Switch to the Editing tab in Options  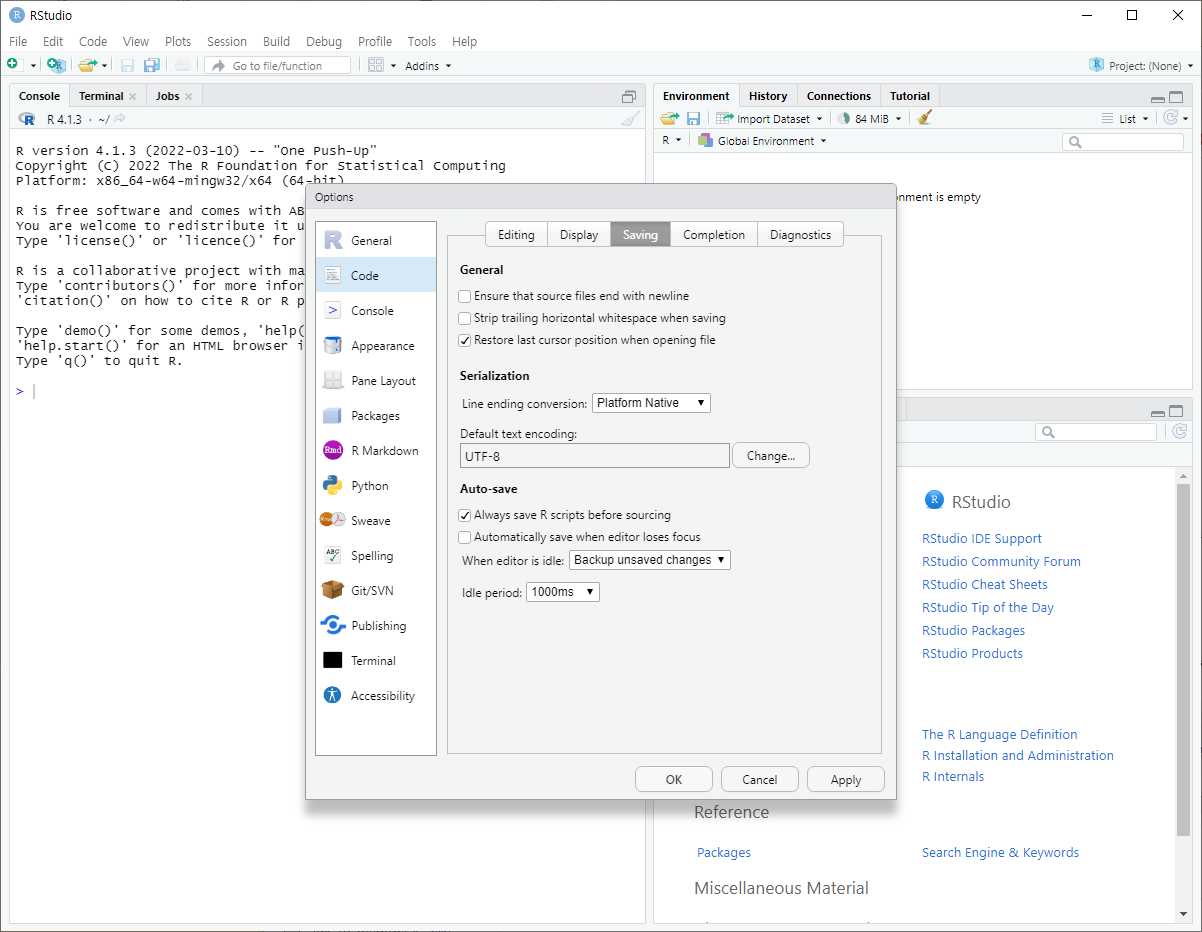coord(516,235)
